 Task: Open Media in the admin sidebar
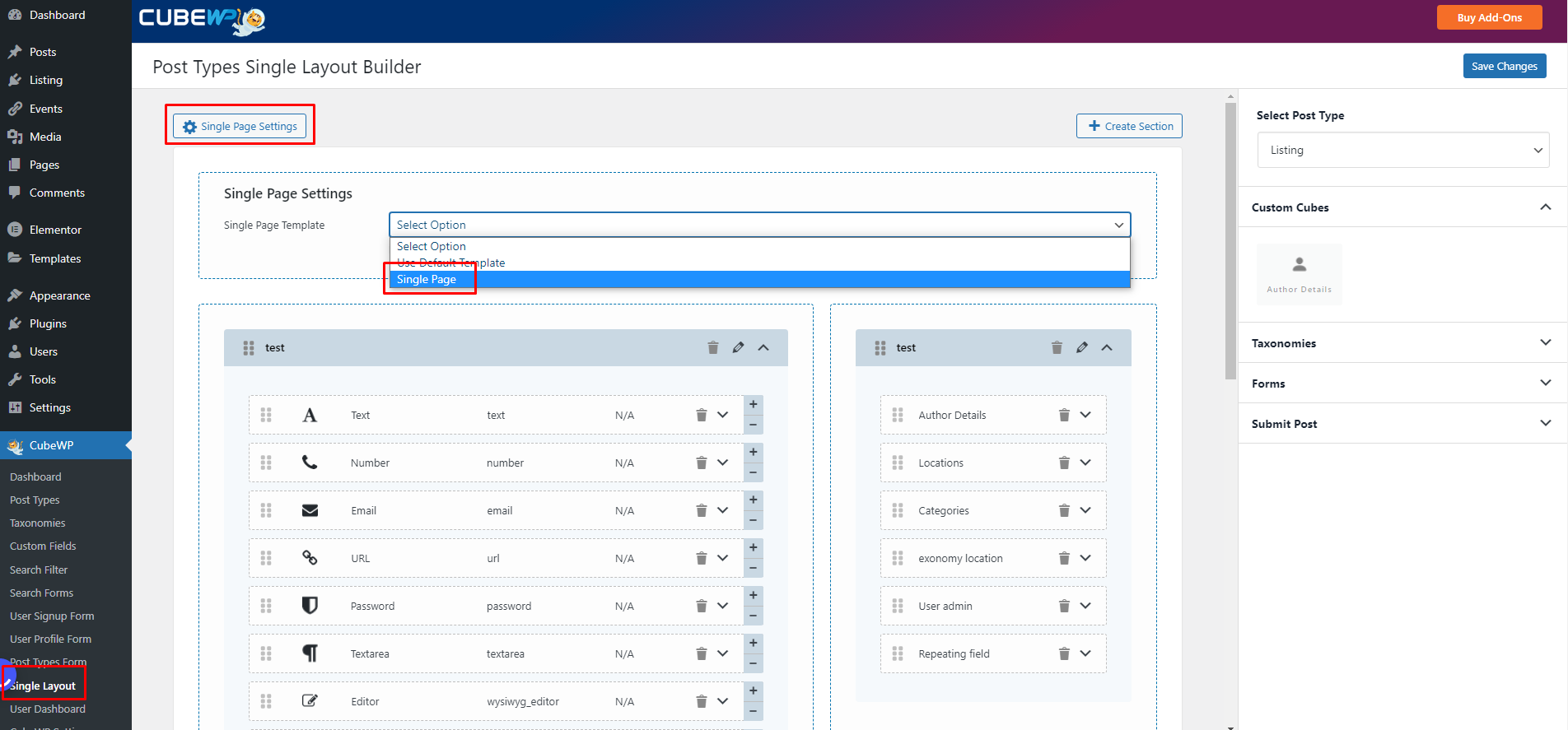pyautogui.click(x=45, y=137)
